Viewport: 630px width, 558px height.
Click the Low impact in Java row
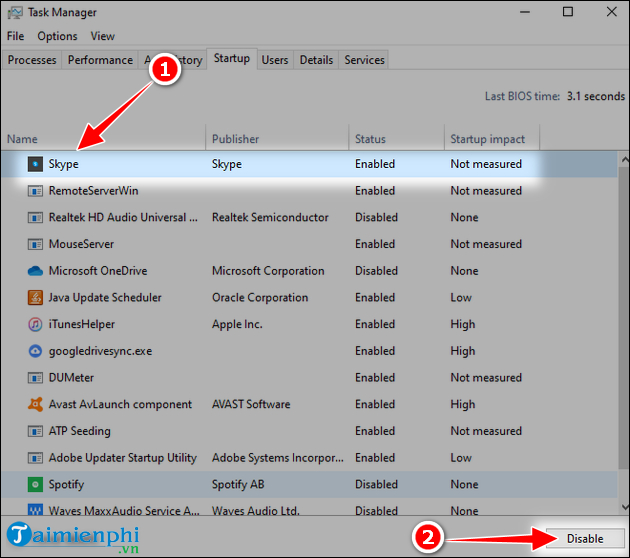461,298
